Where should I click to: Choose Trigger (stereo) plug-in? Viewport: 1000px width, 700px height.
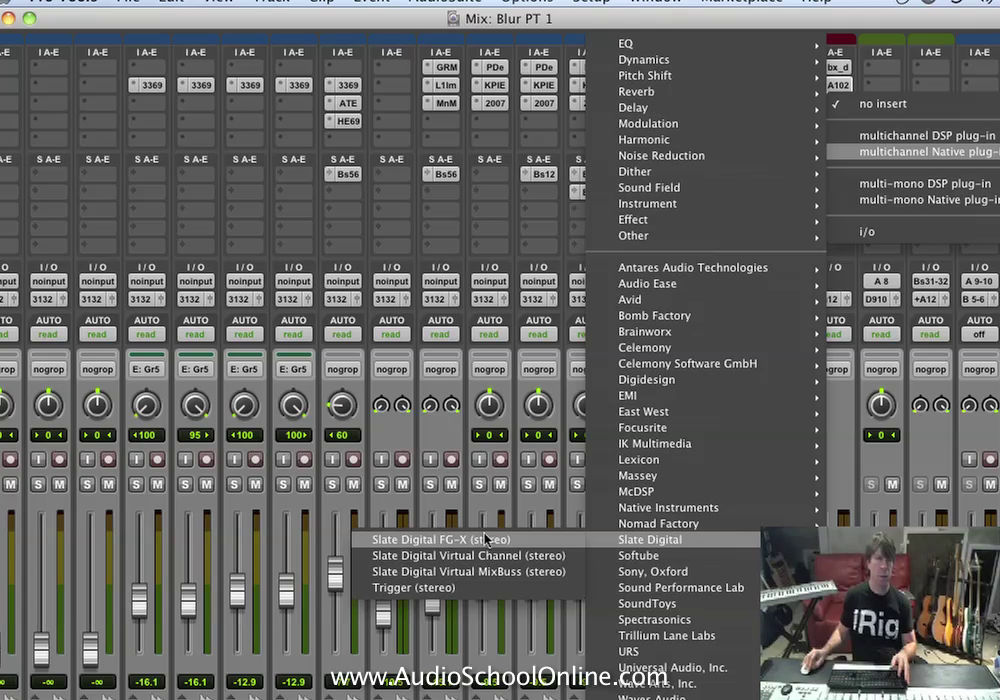click(x=469, y=588)
